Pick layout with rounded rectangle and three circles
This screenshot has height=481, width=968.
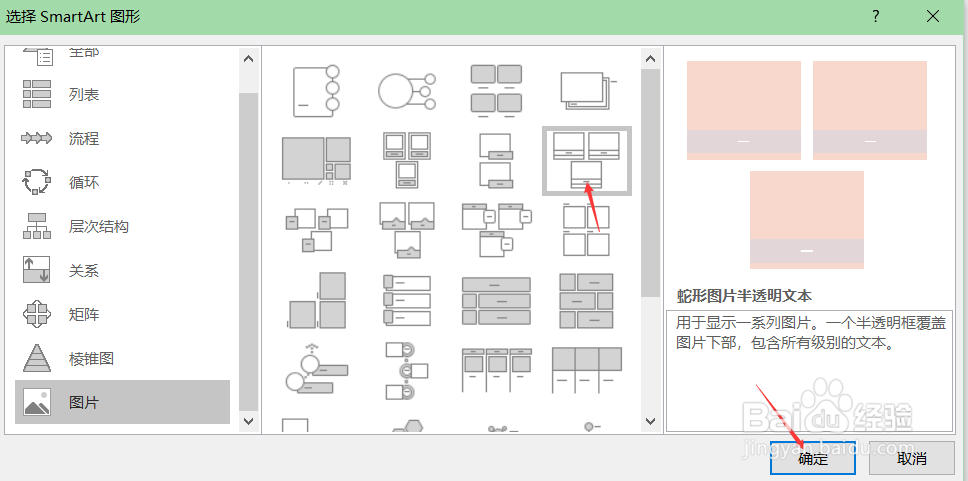[317, 91]
